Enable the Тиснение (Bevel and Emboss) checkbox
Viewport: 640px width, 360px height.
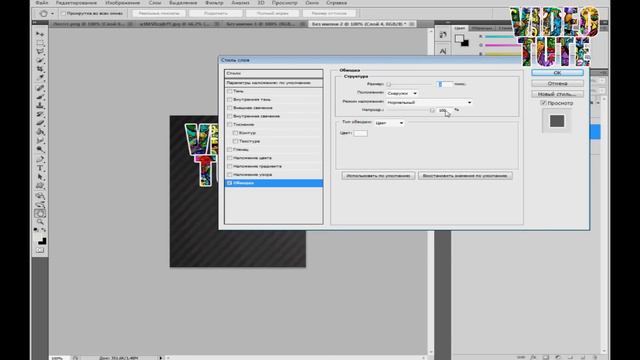click(229, 124)
